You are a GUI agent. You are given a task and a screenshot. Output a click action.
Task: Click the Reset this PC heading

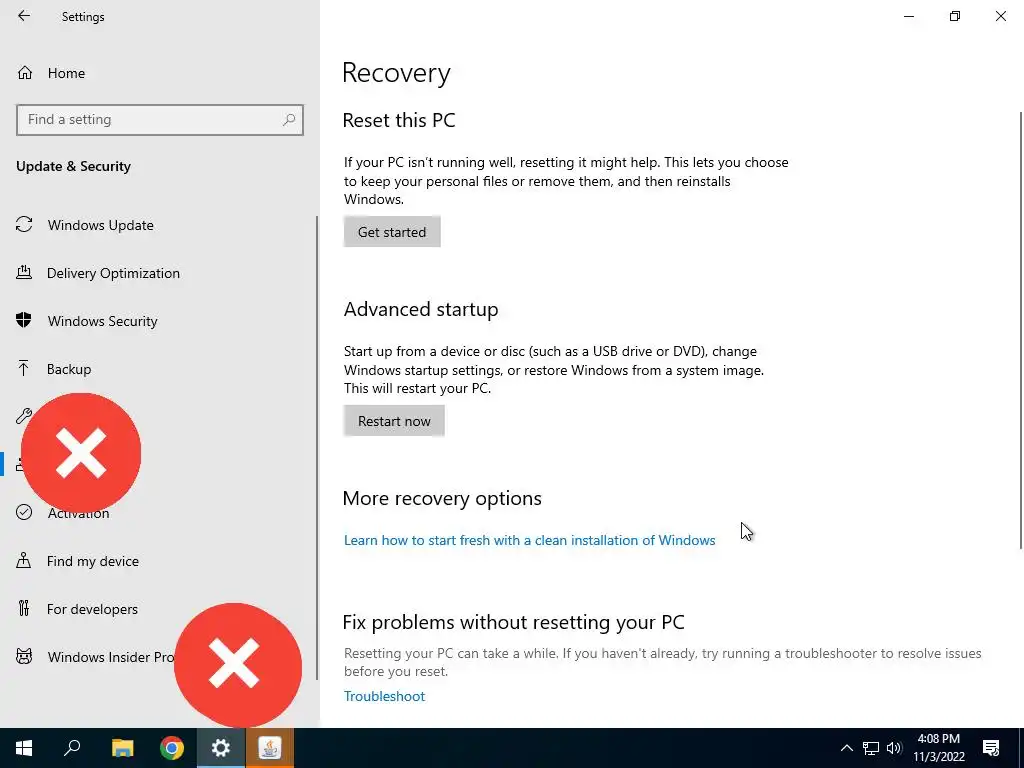[x=399, y=120]
